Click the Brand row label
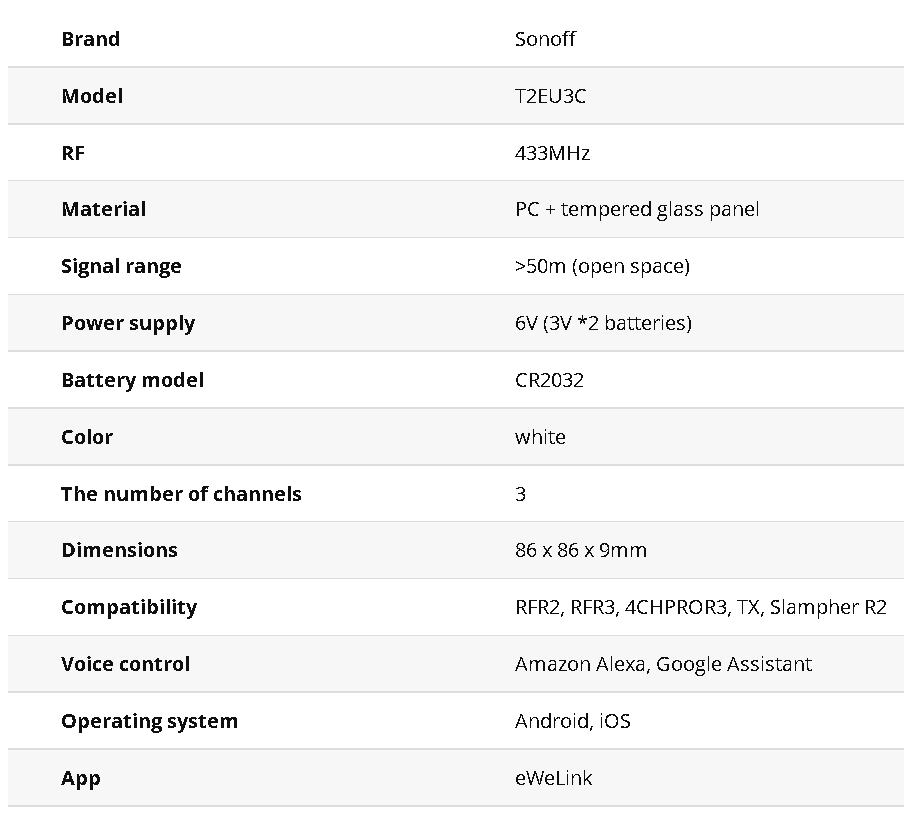 (x=91, y=39)
